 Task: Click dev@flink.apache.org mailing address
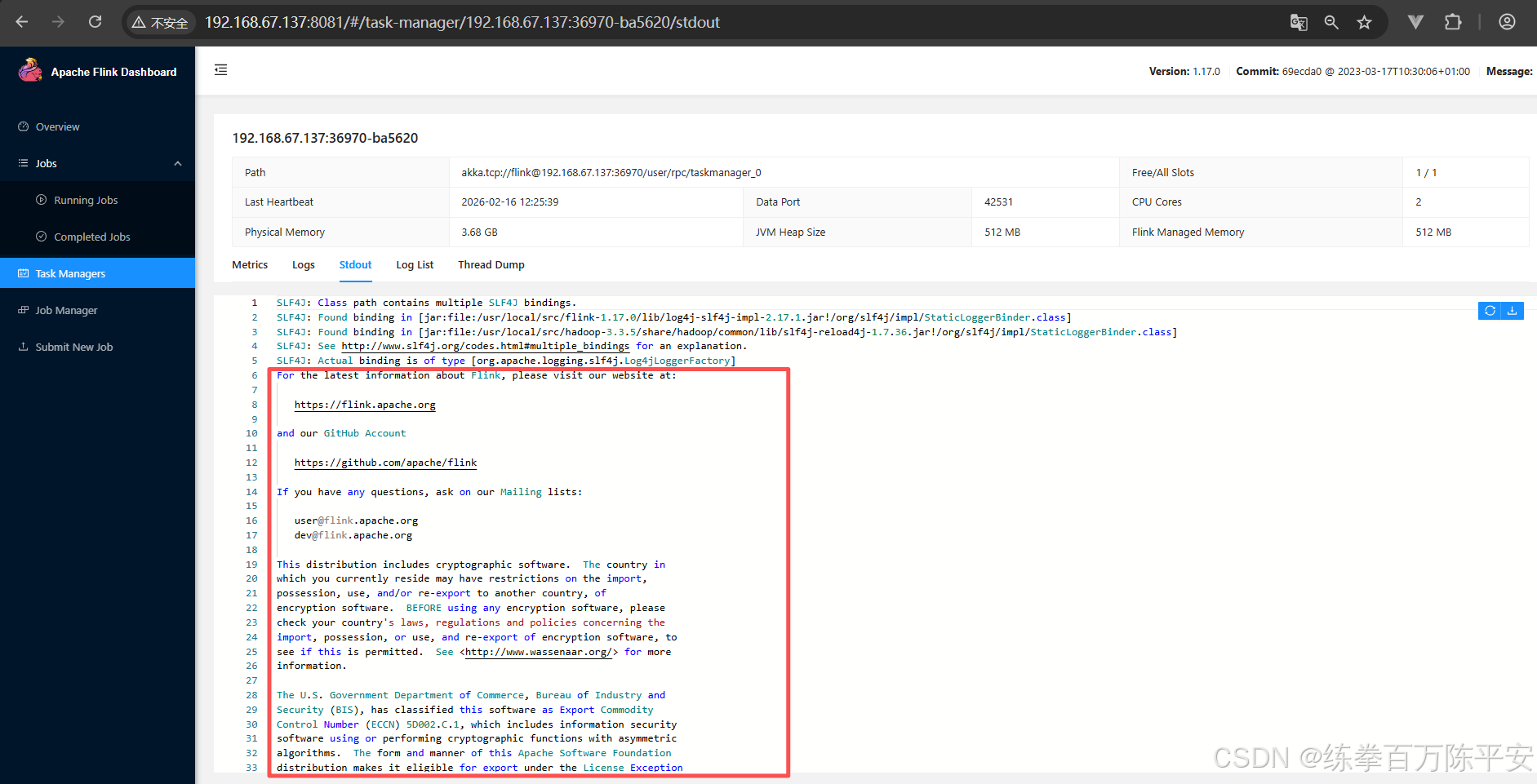(353, 535)
